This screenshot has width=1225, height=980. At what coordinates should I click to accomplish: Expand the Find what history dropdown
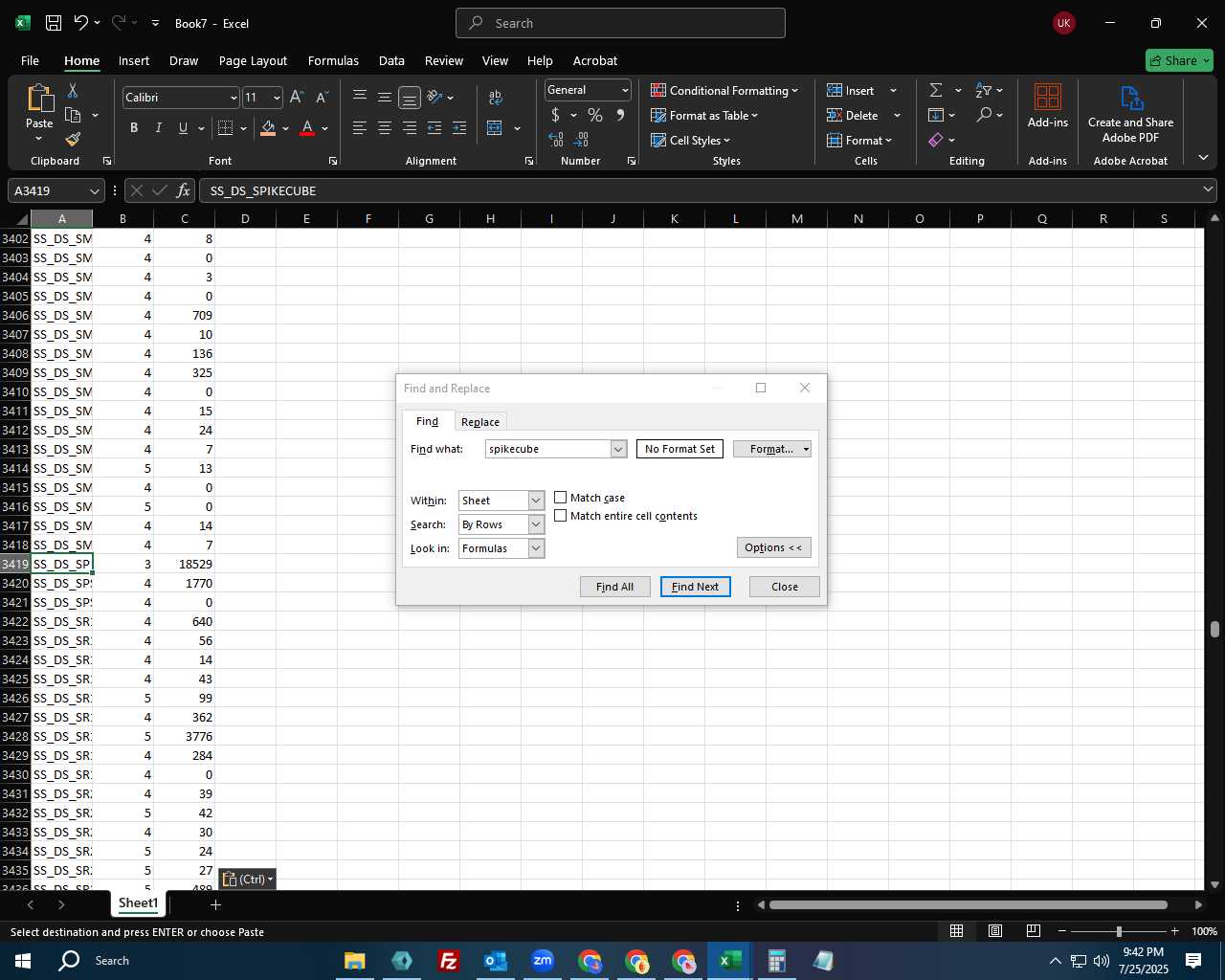point(618,449)
